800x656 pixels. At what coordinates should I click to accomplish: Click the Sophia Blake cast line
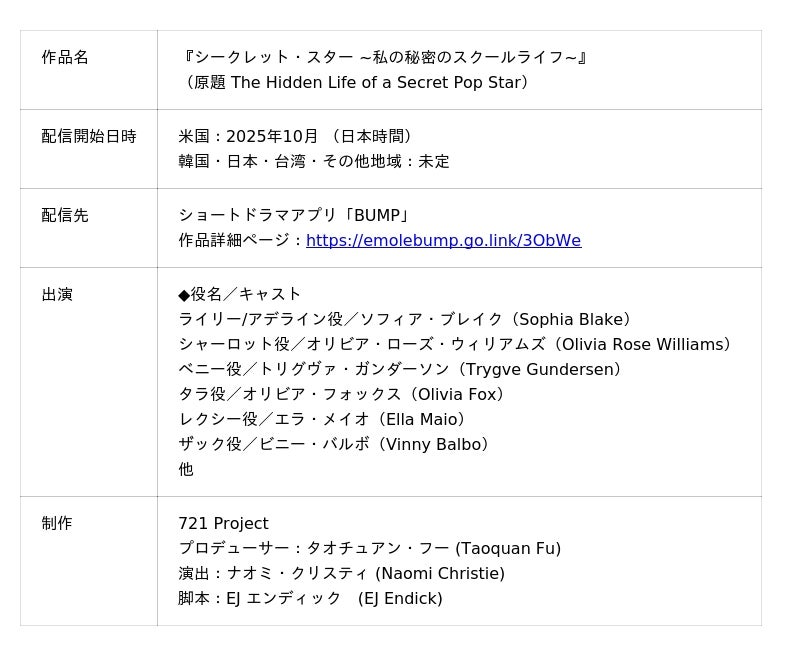(407, 320)
